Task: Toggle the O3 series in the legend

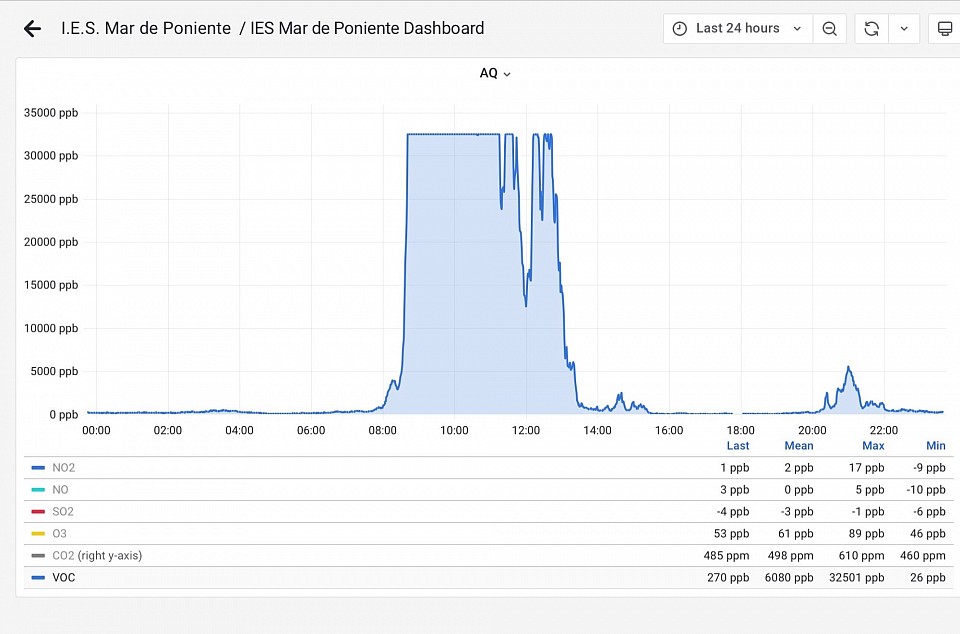Action: coord(59,534)
